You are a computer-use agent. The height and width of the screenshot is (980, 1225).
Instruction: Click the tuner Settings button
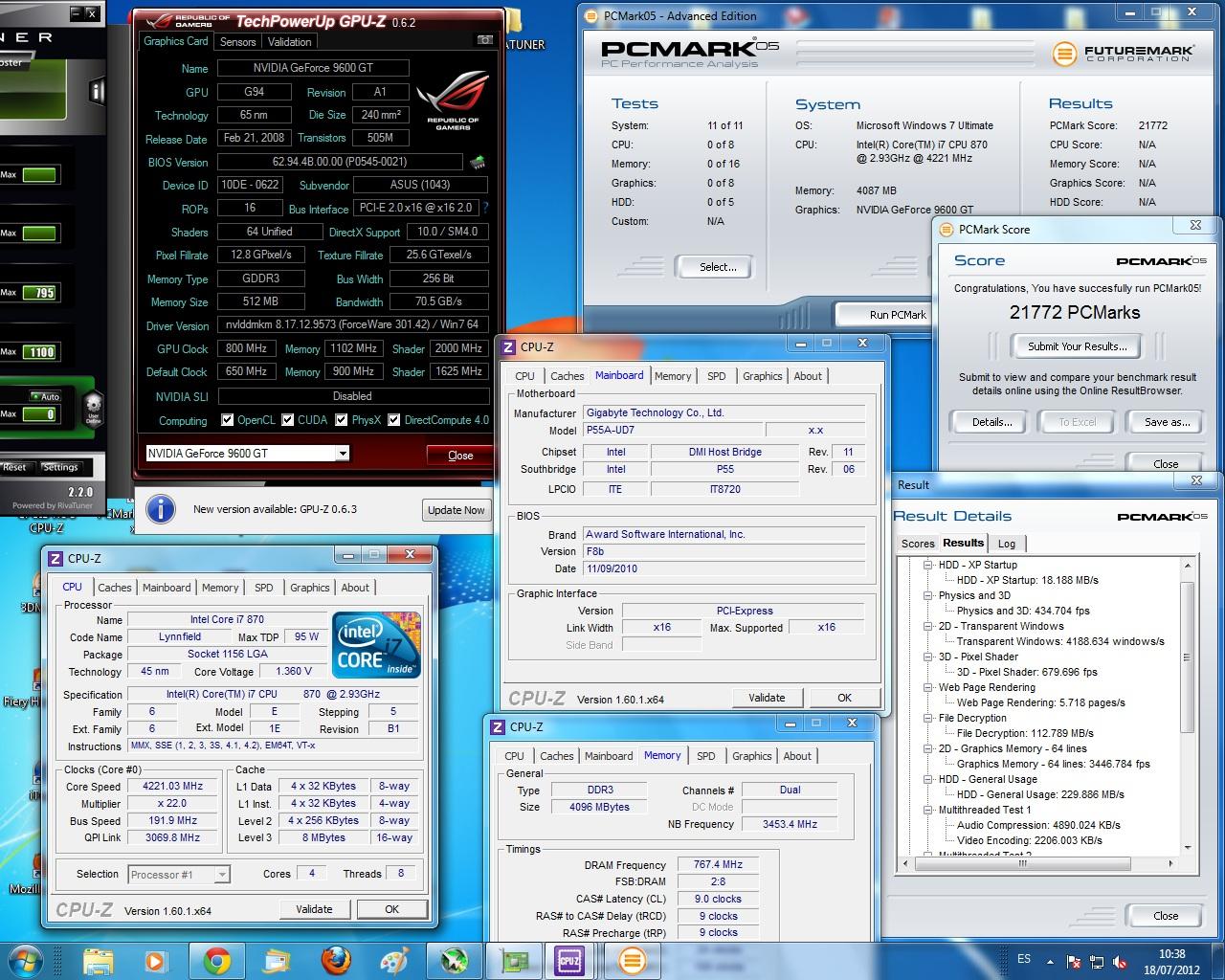[59, 467]
